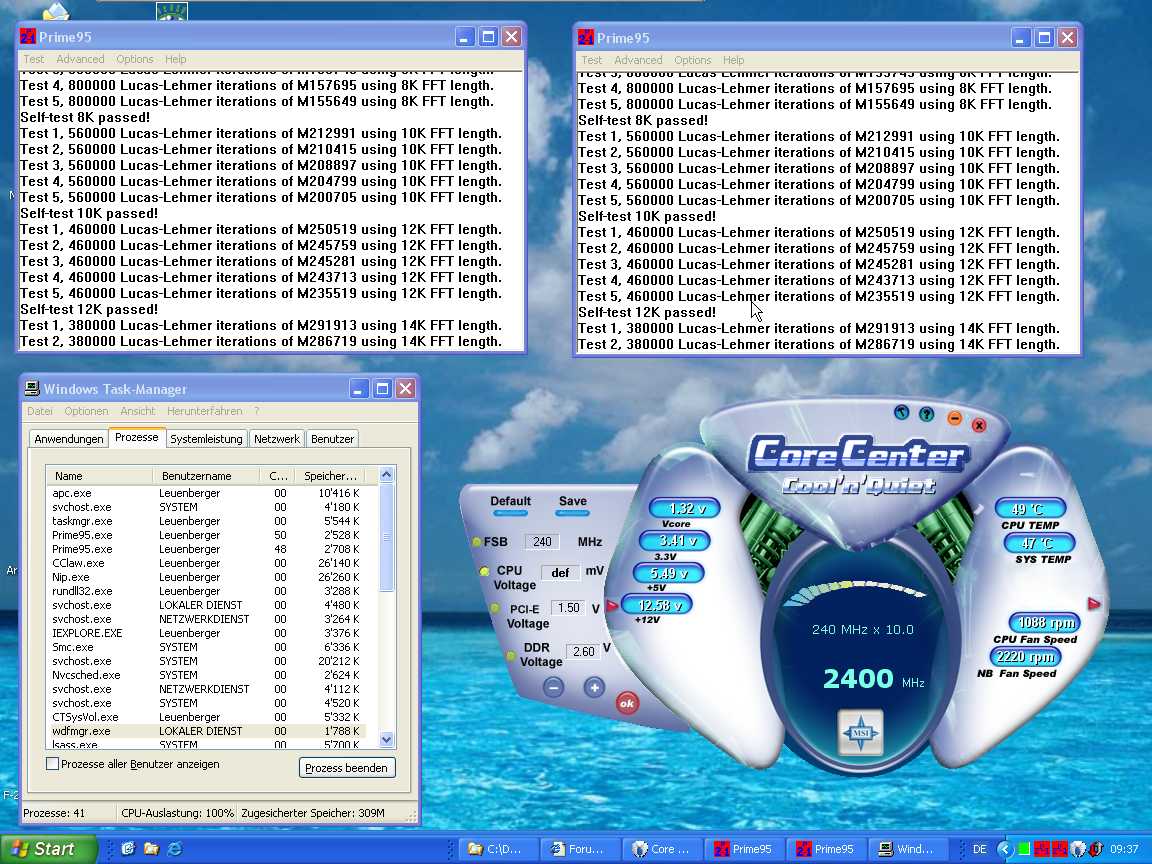Sort processes by Benutzername column header

click(206, 476)
